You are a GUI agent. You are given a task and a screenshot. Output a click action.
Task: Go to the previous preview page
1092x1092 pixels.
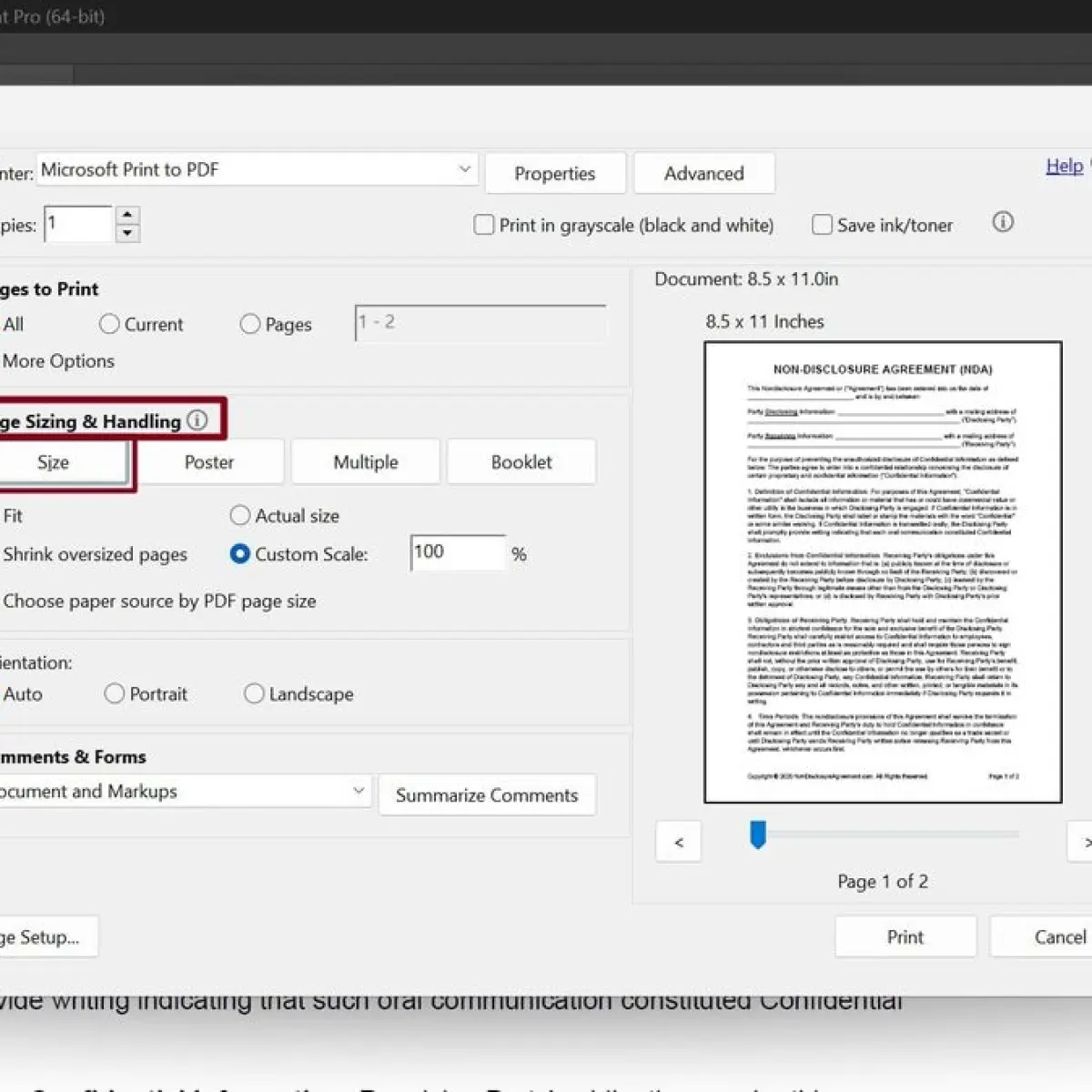(678, 842)
